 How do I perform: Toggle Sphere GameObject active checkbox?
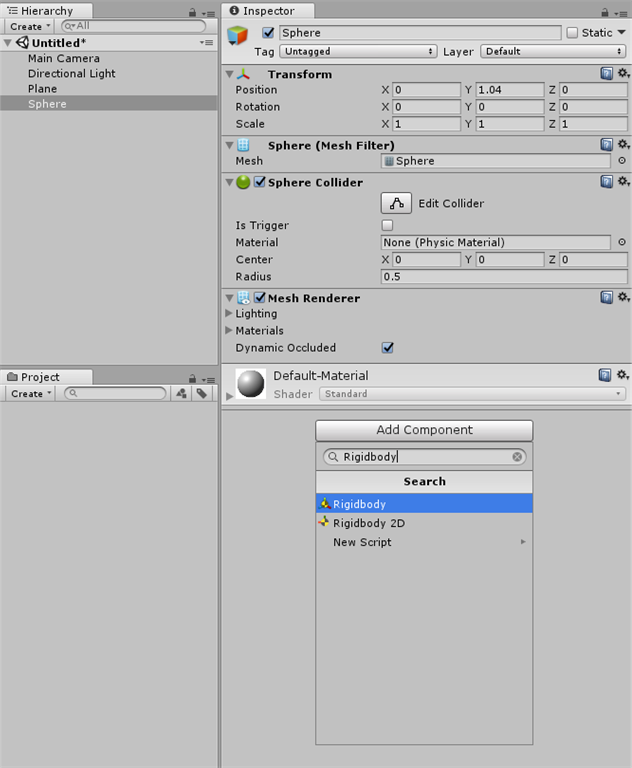(268, 32)
